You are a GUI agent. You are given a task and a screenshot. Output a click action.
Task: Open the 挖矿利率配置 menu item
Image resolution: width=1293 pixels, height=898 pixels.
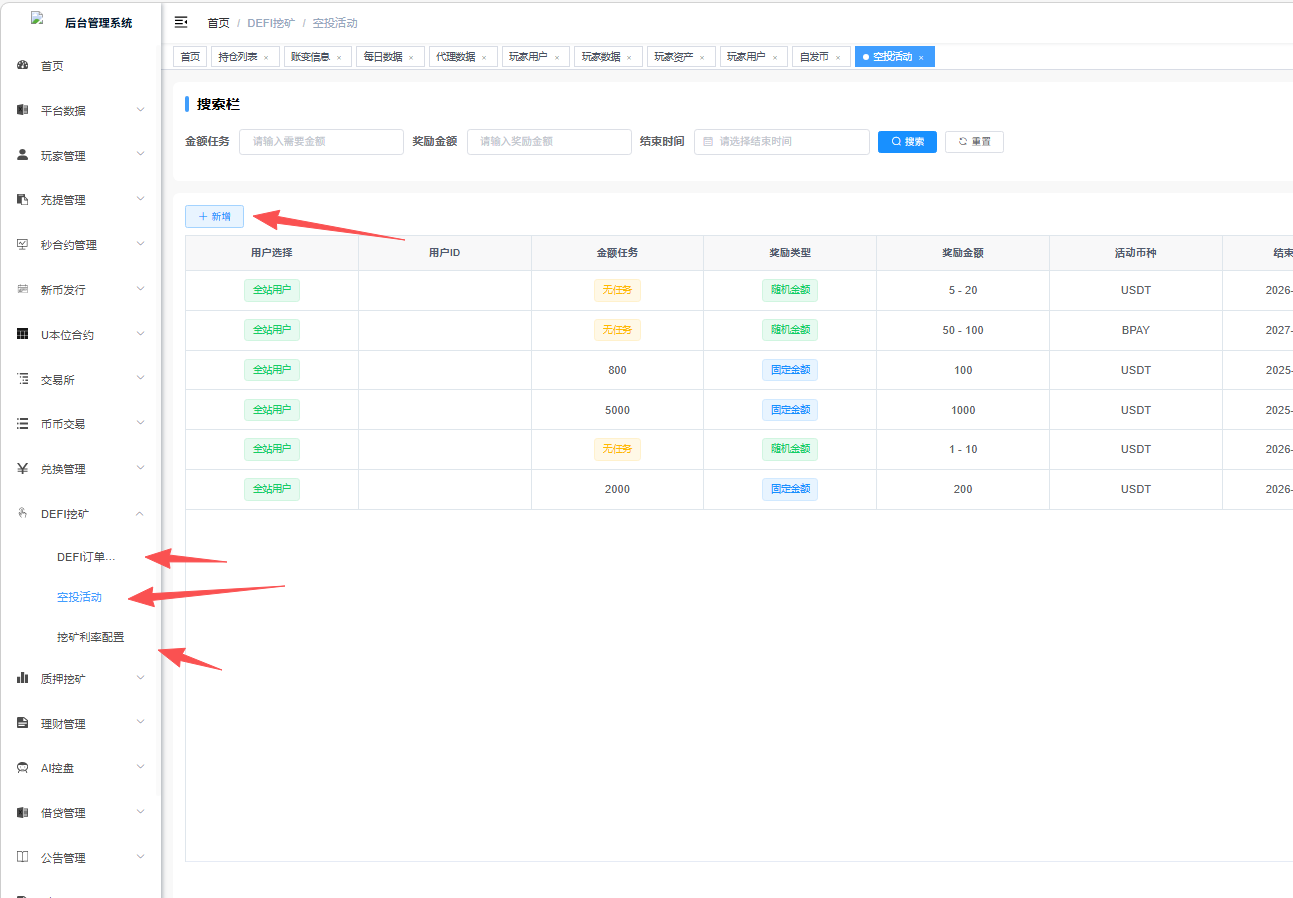tap(91, 637)
